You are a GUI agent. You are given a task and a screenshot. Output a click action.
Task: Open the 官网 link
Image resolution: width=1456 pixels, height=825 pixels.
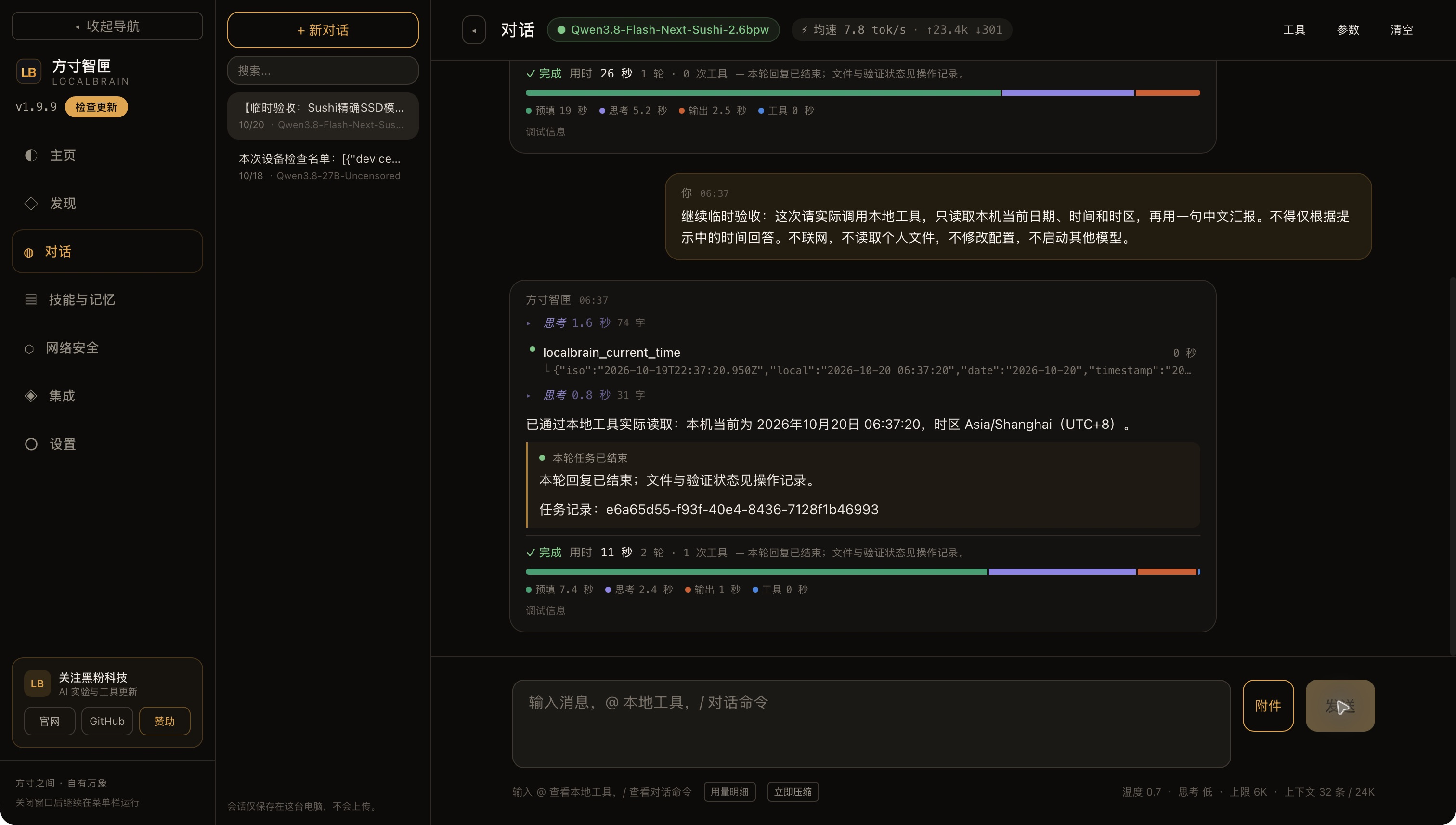pyautogui.click(x=49, y=722)
